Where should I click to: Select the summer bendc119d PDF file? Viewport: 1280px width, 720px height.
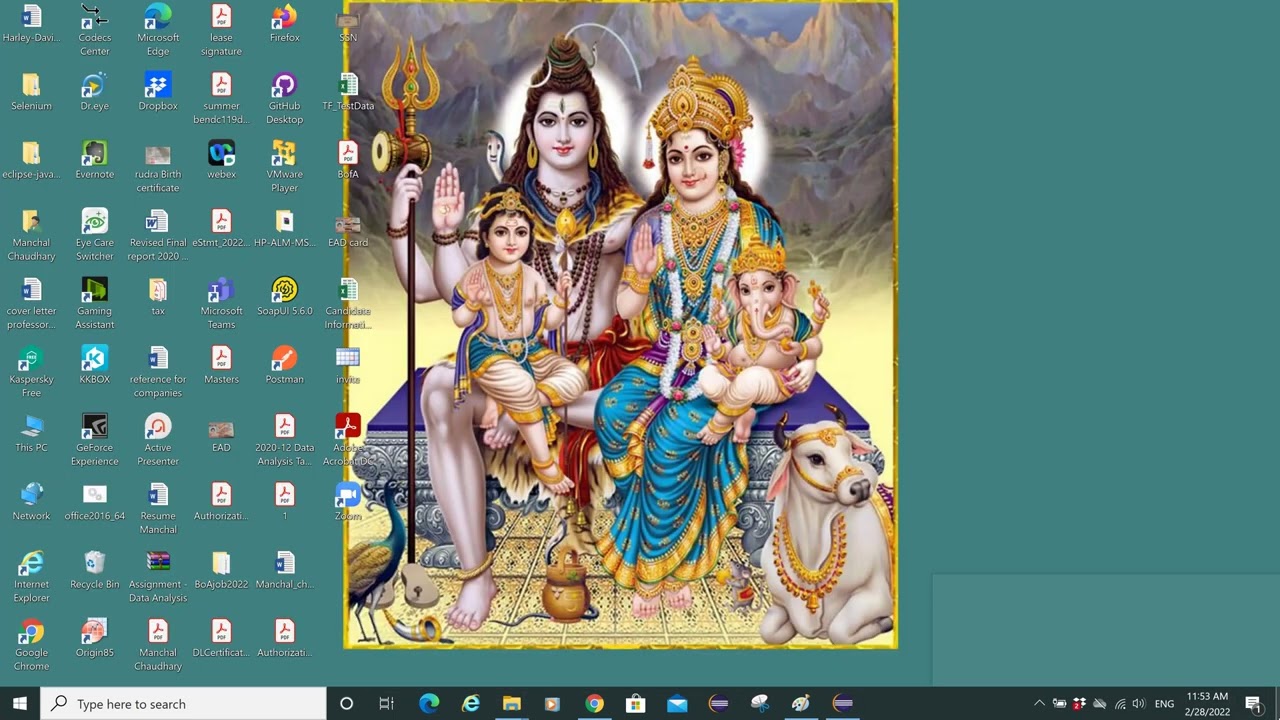pyautogui.click(x=221, y=98)
